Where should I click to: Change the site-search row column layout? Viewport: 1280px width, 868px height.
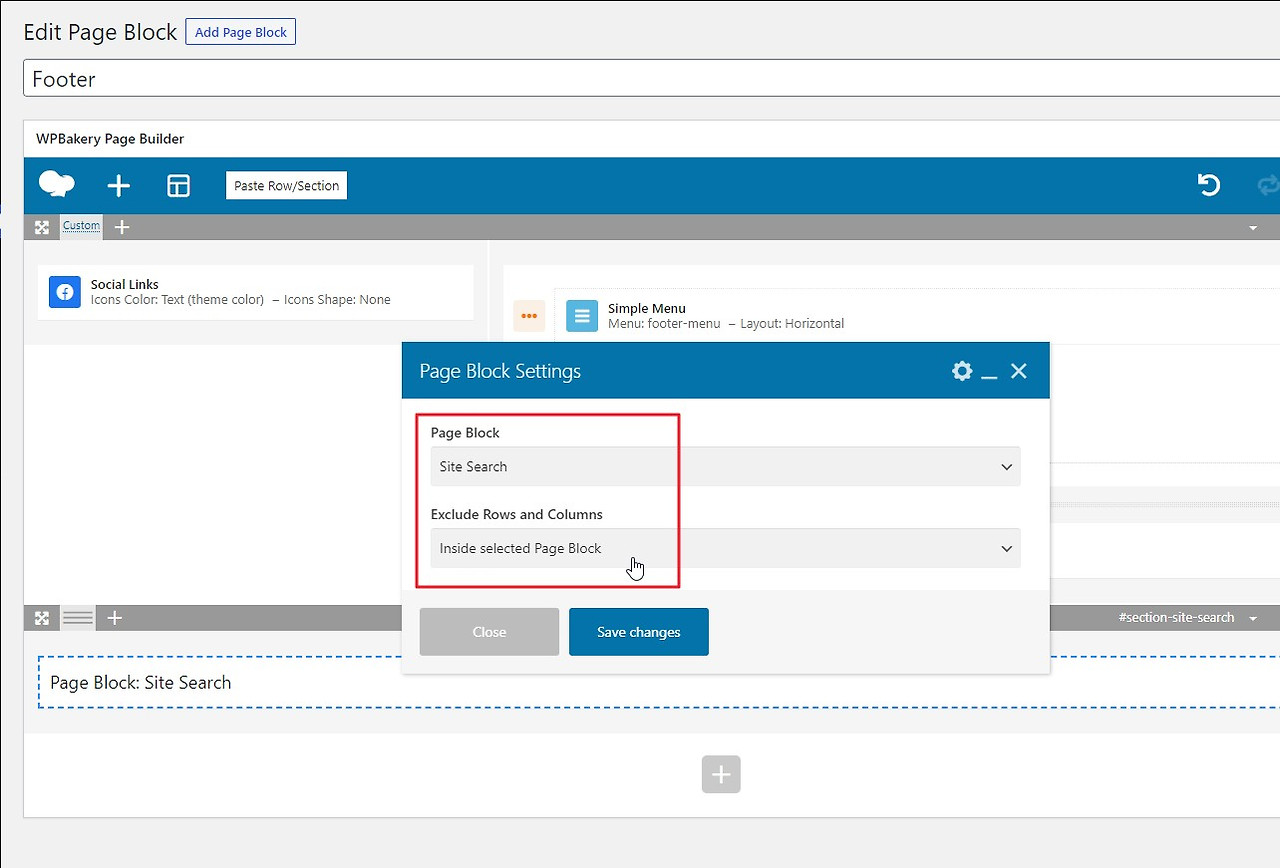point(78,618)
